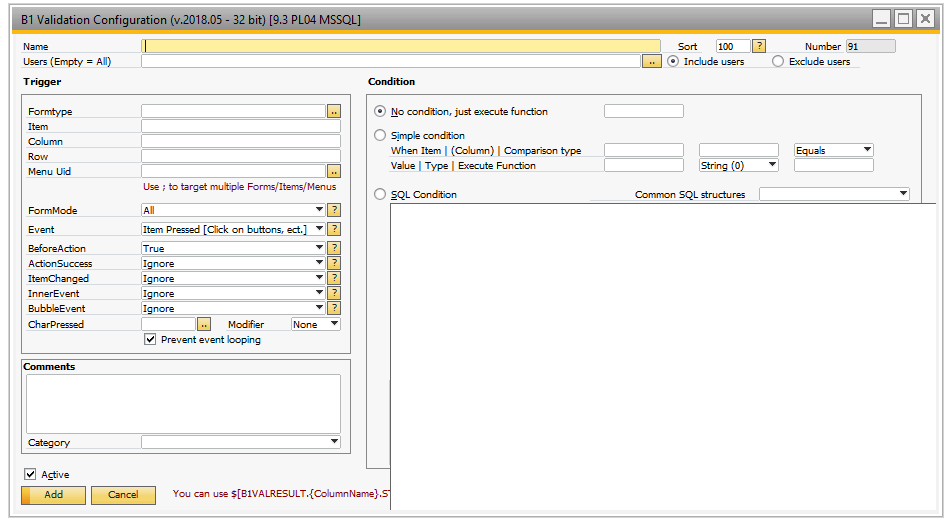The width and height of the screenshot is (948, 522).
Task: Toggle the Active checkbox
Action: pos(30,474)
